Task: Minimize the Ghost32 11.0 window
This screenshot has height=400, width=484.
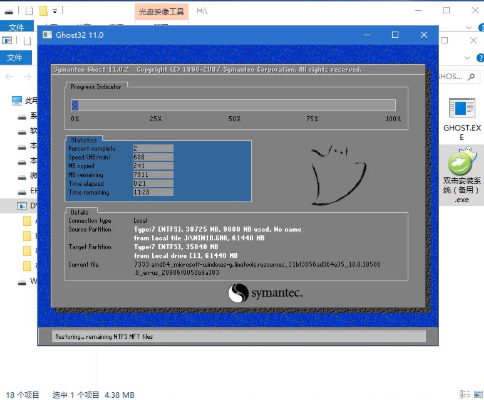Action: (x=367, y=35)
